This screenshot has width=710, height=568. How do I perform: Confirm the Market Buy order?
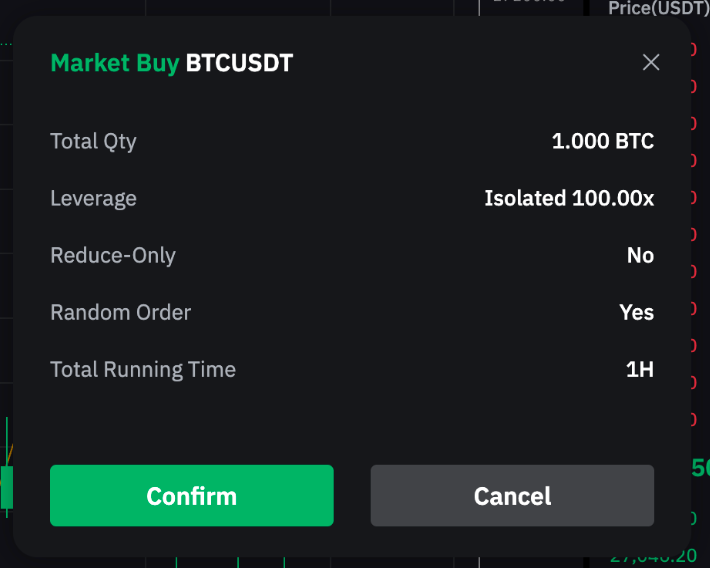[192, 496]
